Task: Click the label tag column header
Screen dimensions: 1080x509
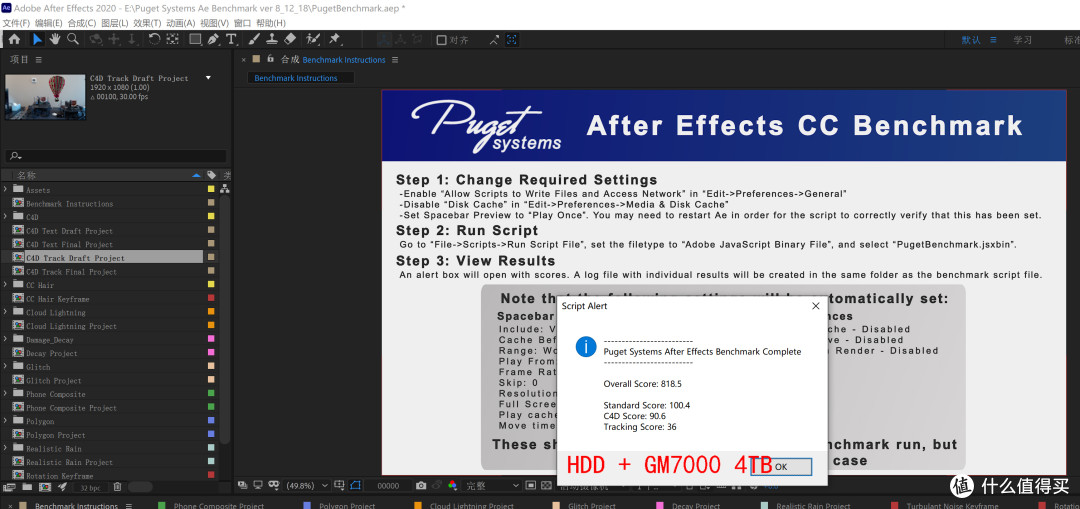Action: [x=211, y=175]
